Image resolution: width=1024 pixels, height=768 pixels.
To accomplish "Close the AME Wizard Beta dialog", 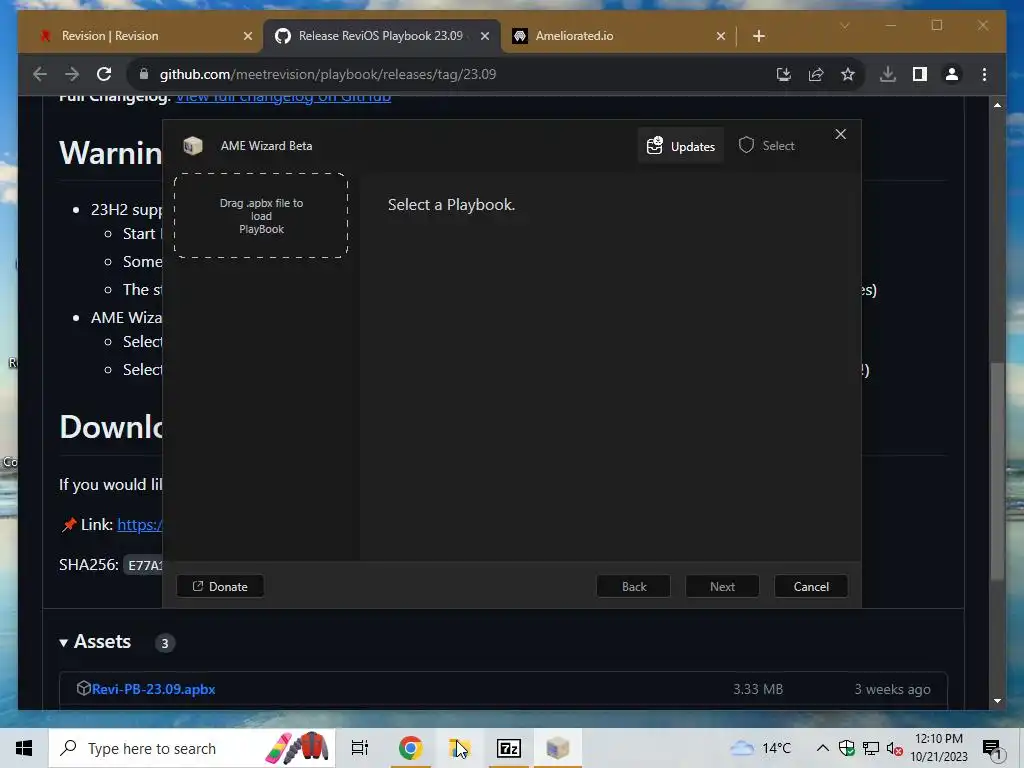I will [840, 134].
